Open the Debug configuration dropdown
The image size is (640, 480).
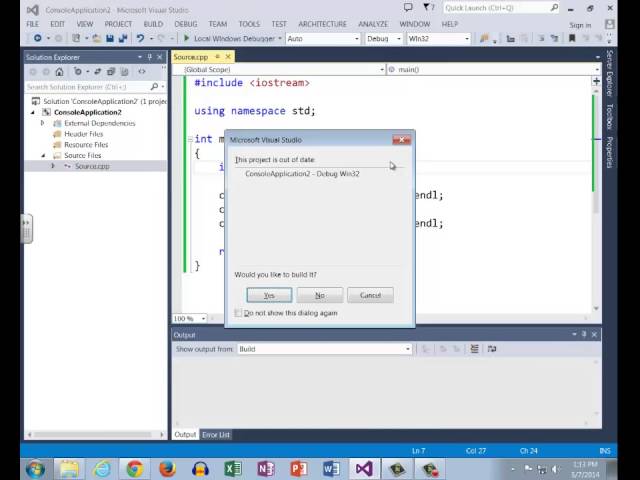pyautogui.click(x=384, y=39)
